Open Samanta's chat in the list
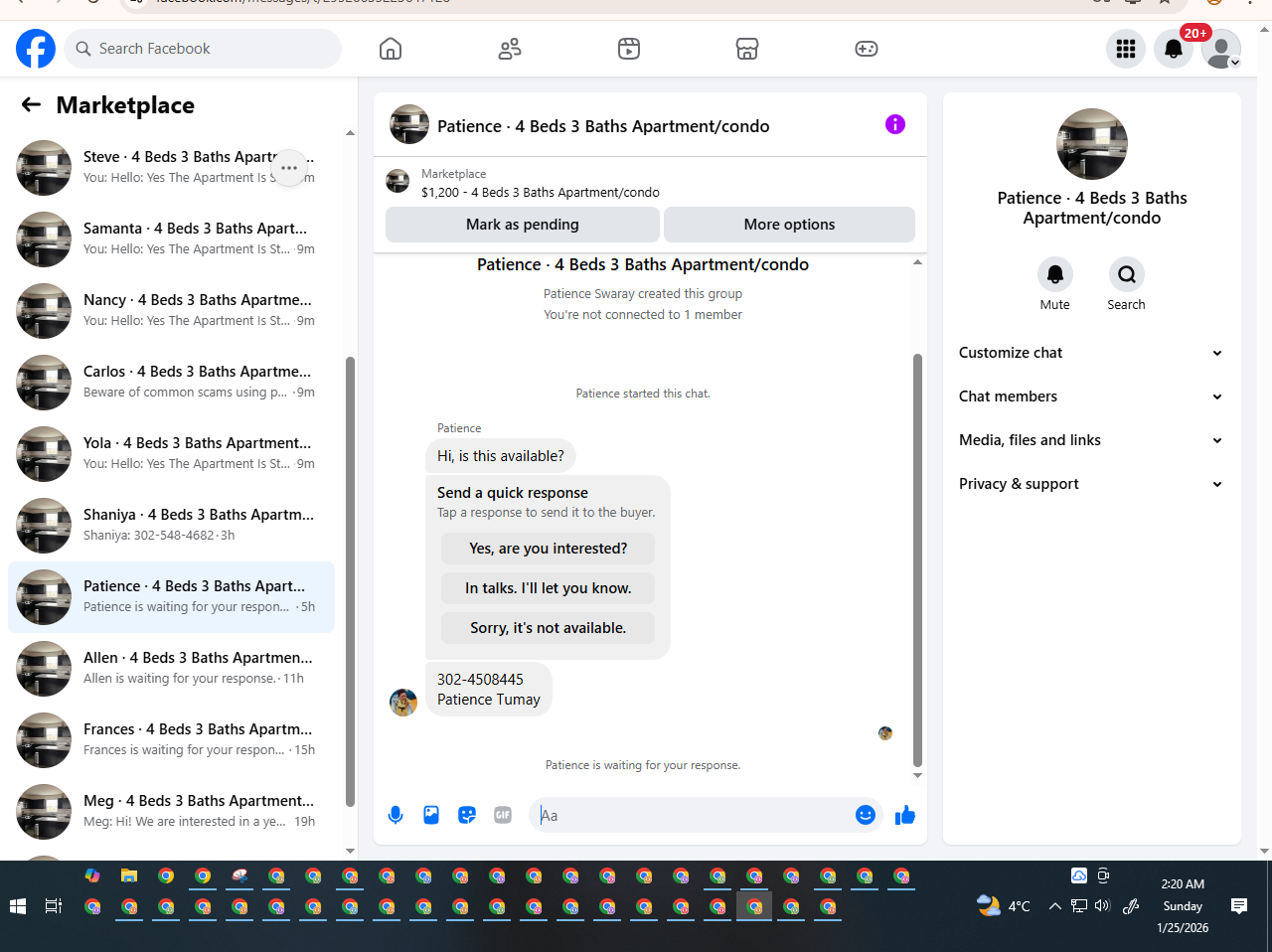1272x952 pixels. (171, 239)
